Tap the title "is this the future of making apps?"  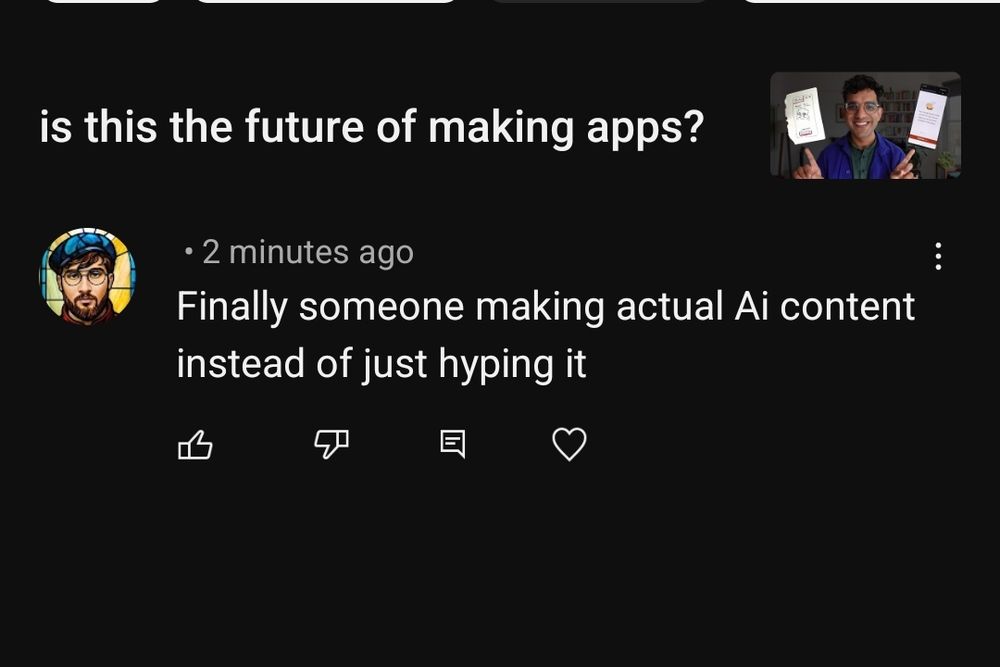coord(372,127)
